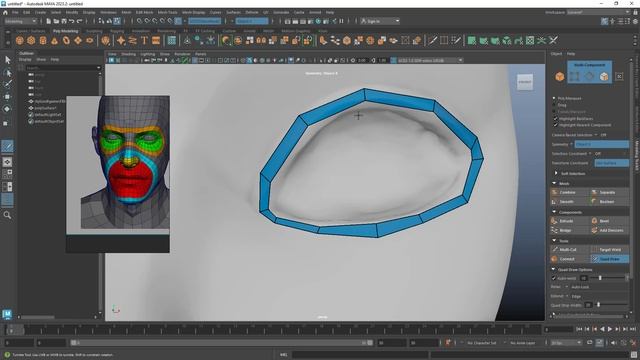Collapse the Quad Draw Options section
Image resolution: width=640 pixels, height=360 pixels.
point(553,269)
